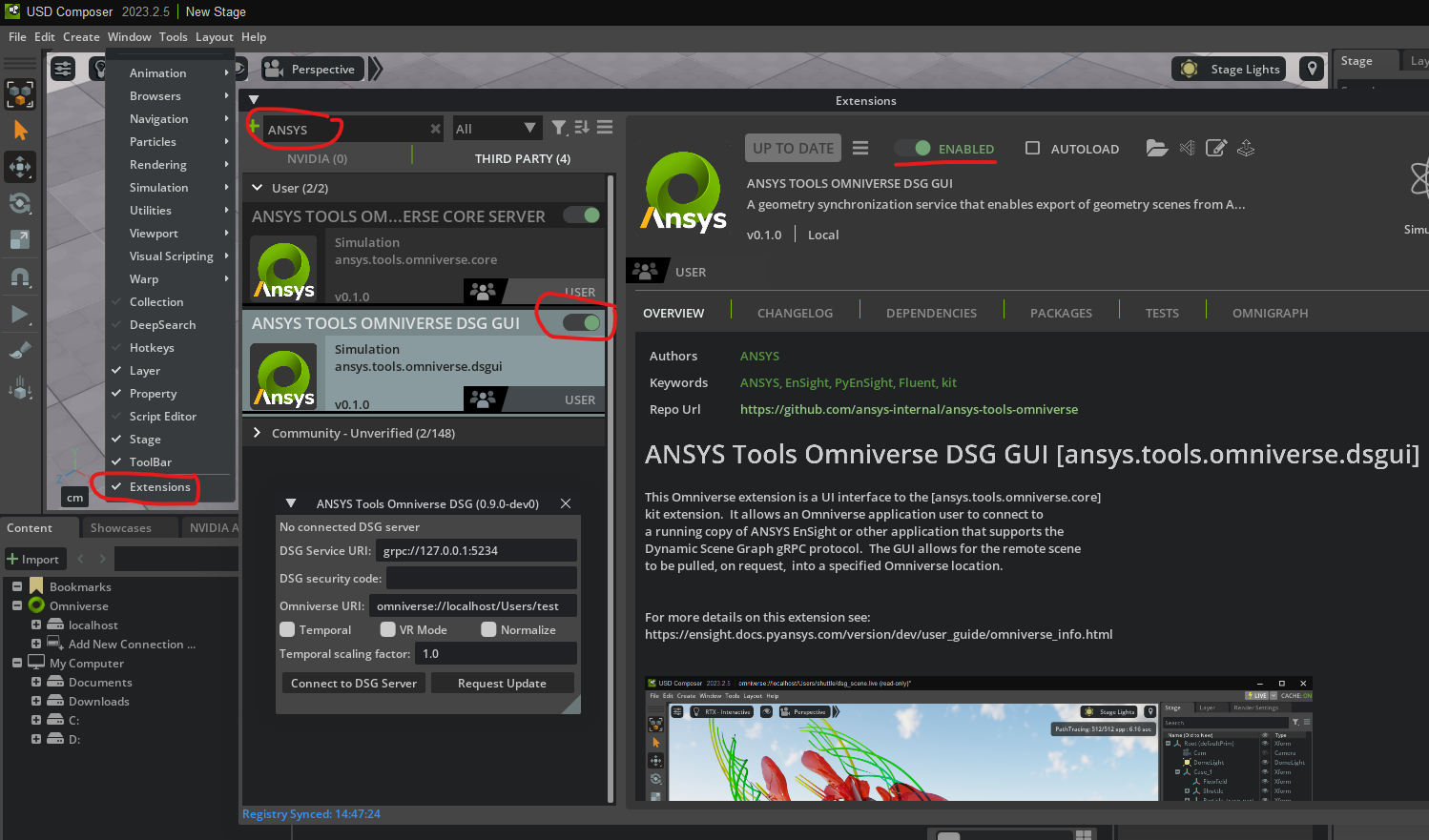Collapse the Extensions panel triangle
The width and height of the screenshot is (1429, 840).
tap(253, 99)
